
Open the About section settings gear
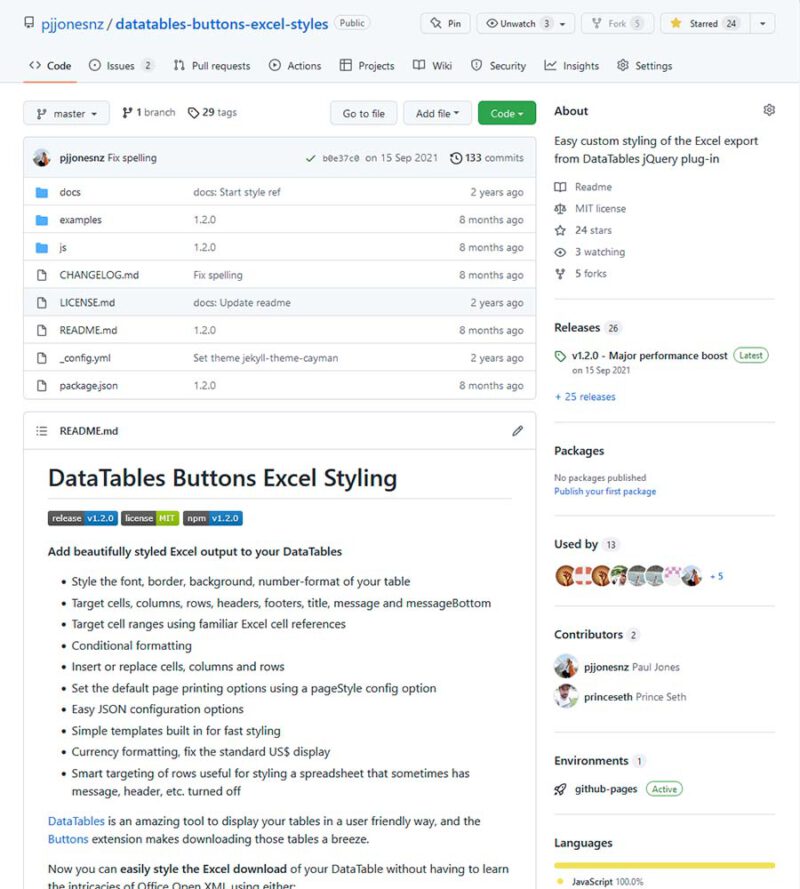pos(768,109)
